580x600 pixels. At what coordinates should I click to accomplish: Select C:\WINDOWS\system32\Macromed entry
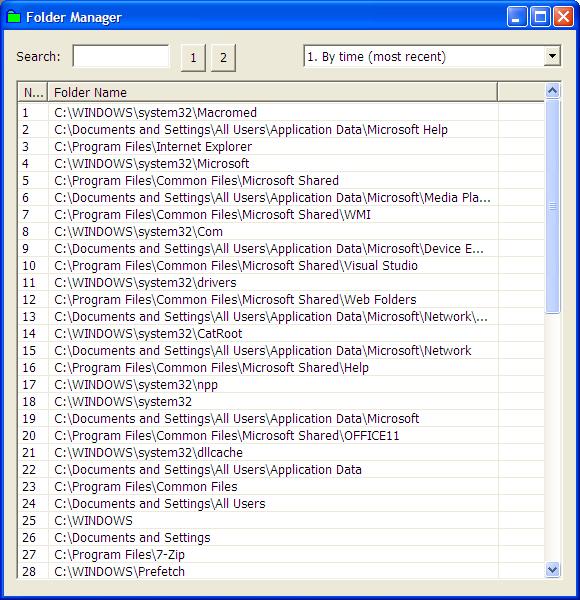tap(281, 112)
